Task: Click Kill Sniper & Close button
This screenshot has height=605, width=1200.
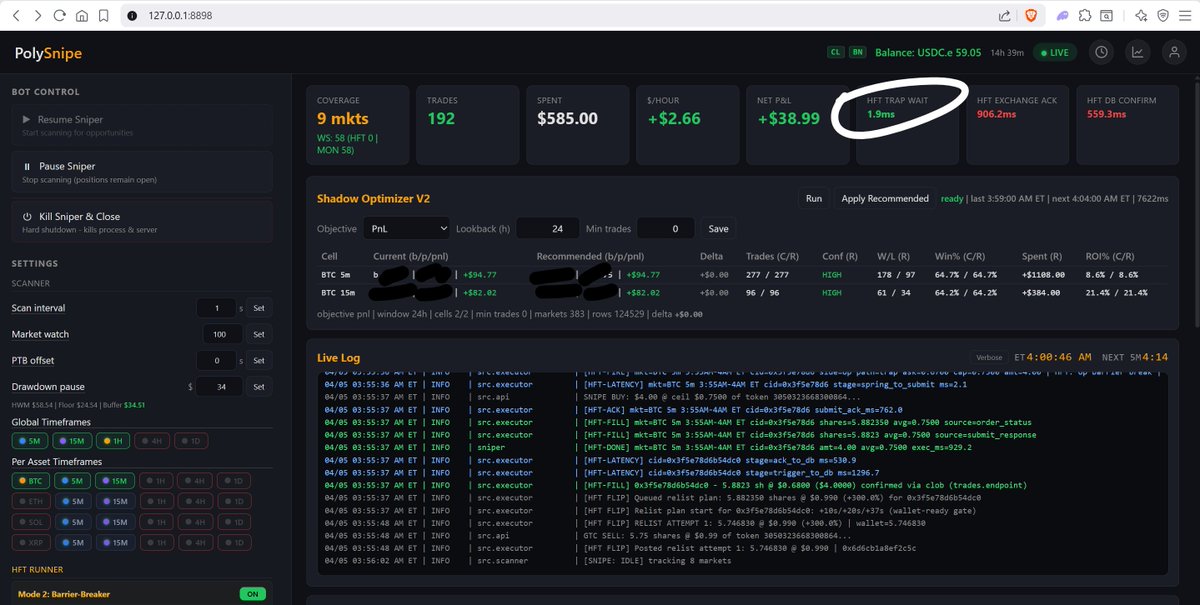Action: (x=142, y=222)
